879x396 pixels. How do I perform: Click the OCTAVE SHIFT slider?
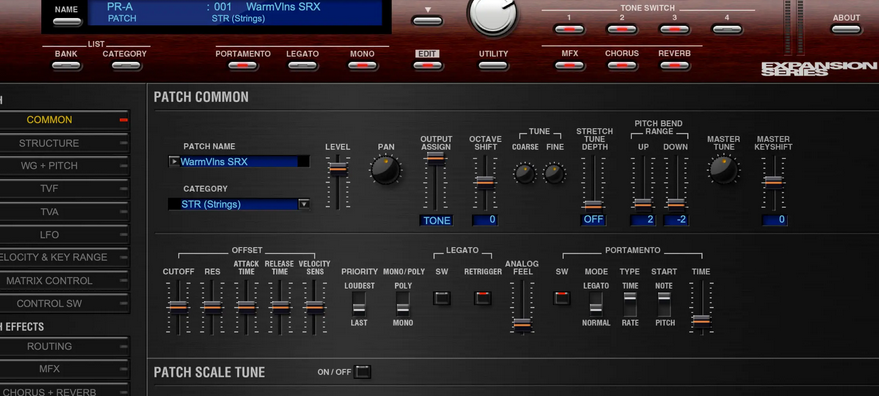pyautogui.click(x=485, y=182)
